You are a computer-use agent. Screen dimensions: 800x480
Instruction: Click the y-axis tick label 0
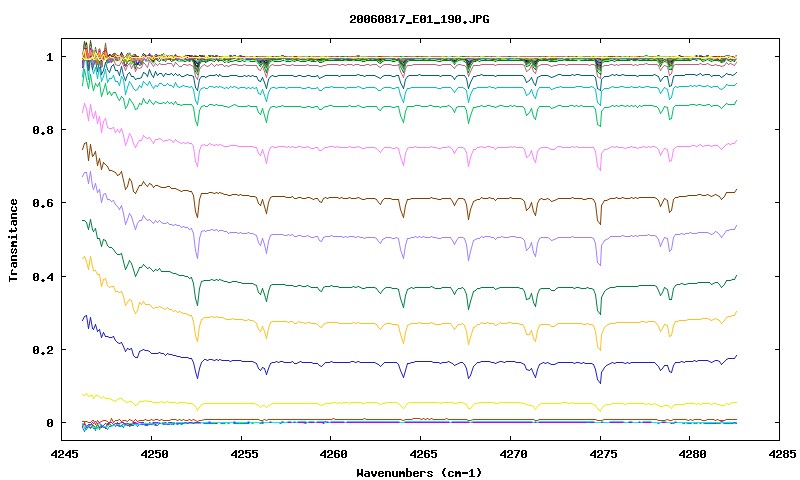(x=49, y=423)
